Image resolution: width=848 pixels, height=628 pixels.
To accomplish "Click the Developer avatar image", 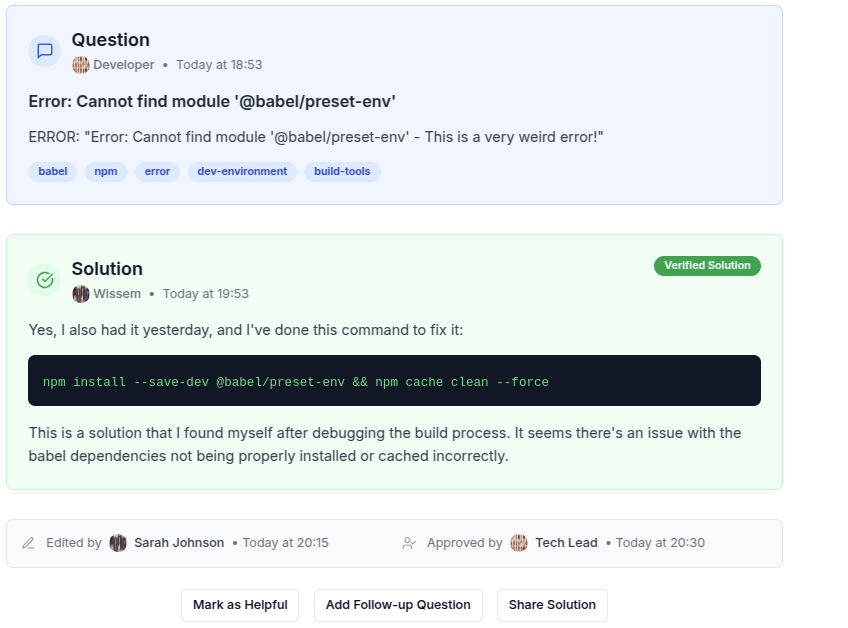I will click(x=81, y=65).
